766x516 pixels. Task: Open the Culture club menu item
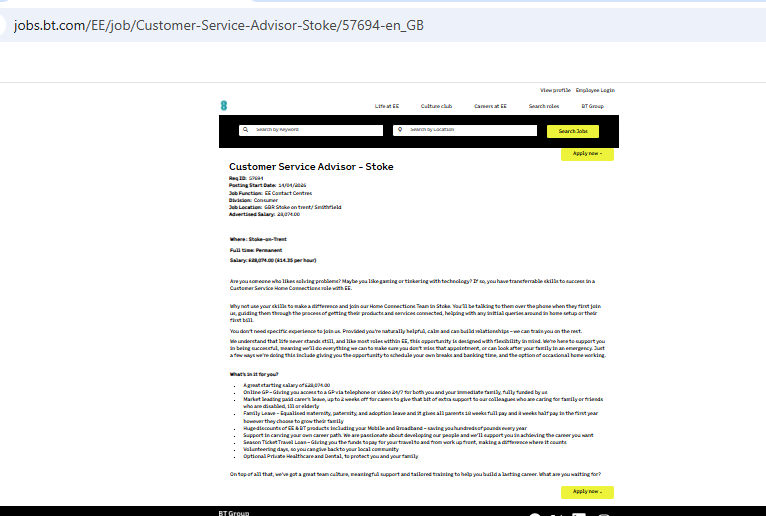pyautogui.click(x=436, y=106)
